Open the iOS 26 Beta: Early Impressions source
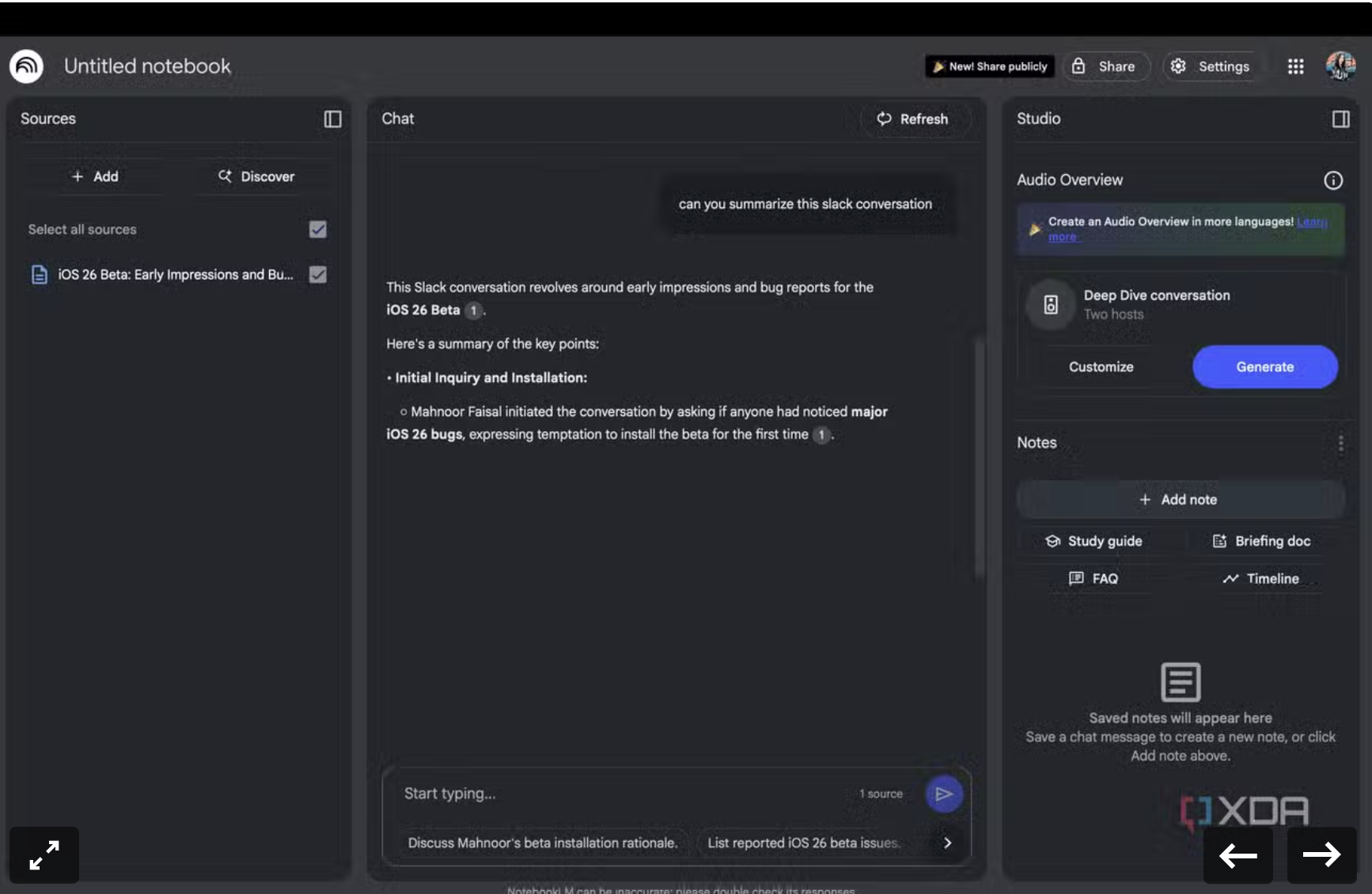 pos(176,275)
